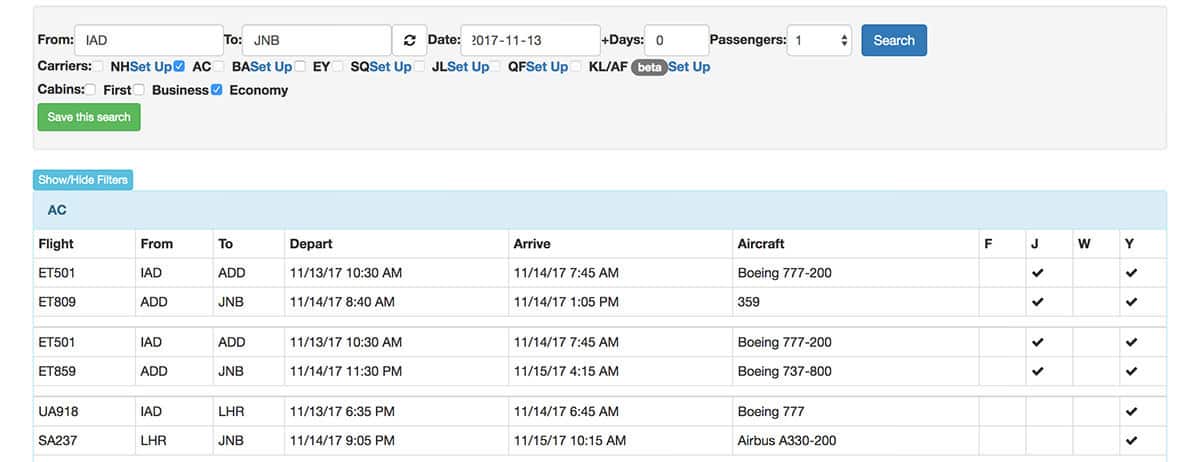Click the Y checkmark for flight UA918
The width and height of the screenshot is (1200, 462).
[1131, 411]
